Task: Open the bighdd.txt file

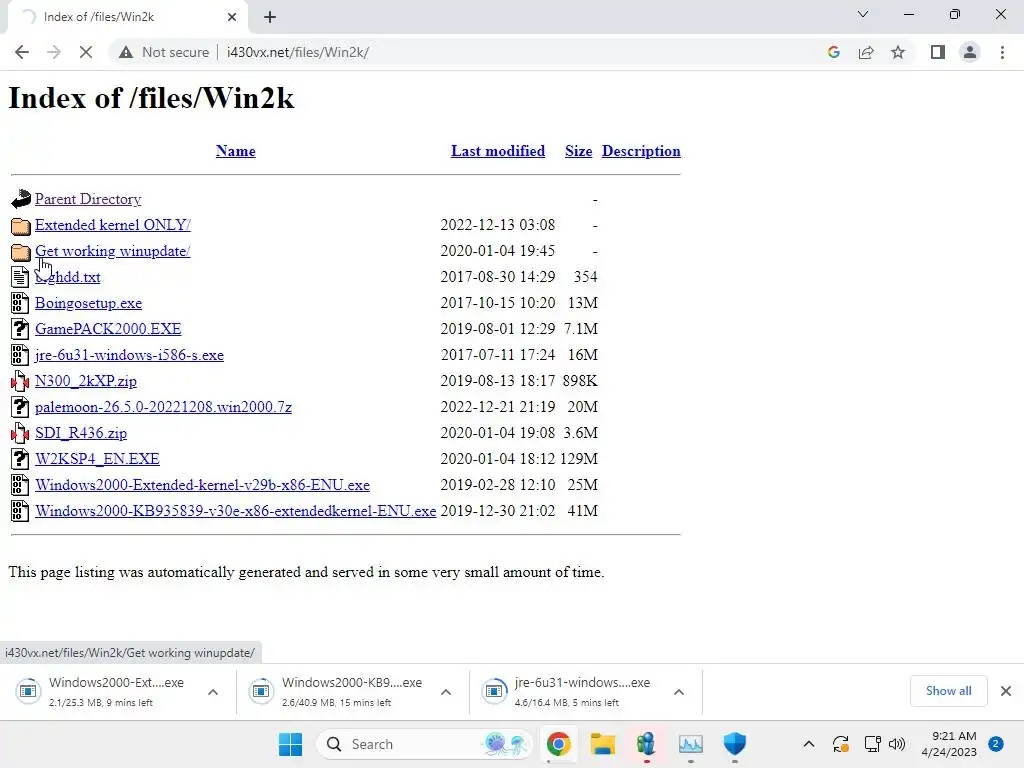Action: [x=68, y=278]
